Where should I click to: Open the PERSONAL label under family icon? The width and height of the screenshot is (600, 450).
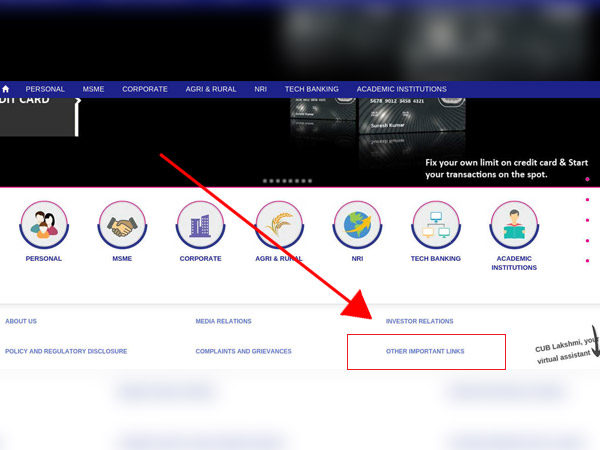(44, 259)
